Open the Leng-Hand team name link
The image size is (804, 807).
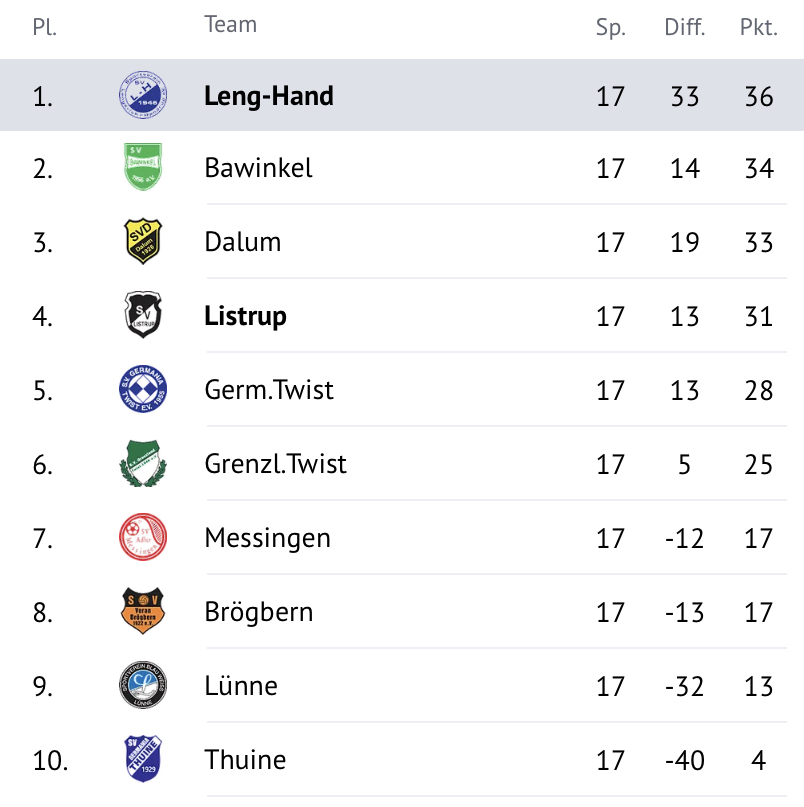269,96
